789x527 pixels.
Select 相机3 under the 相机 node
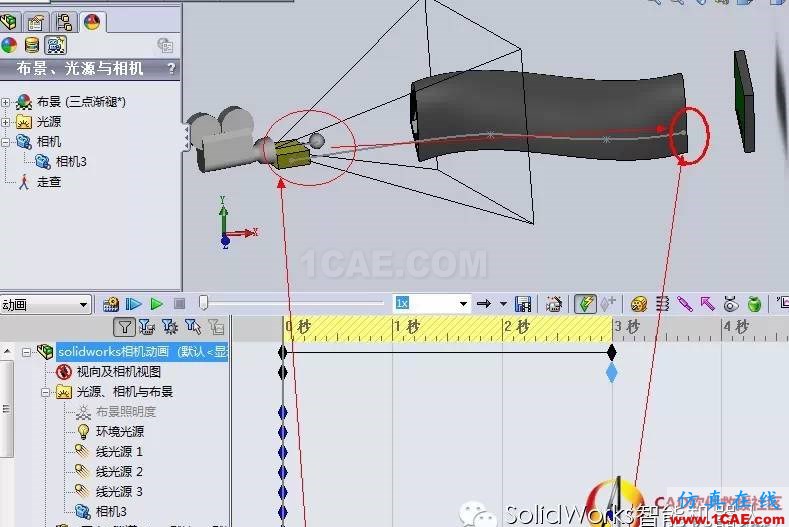click(71, 162)
